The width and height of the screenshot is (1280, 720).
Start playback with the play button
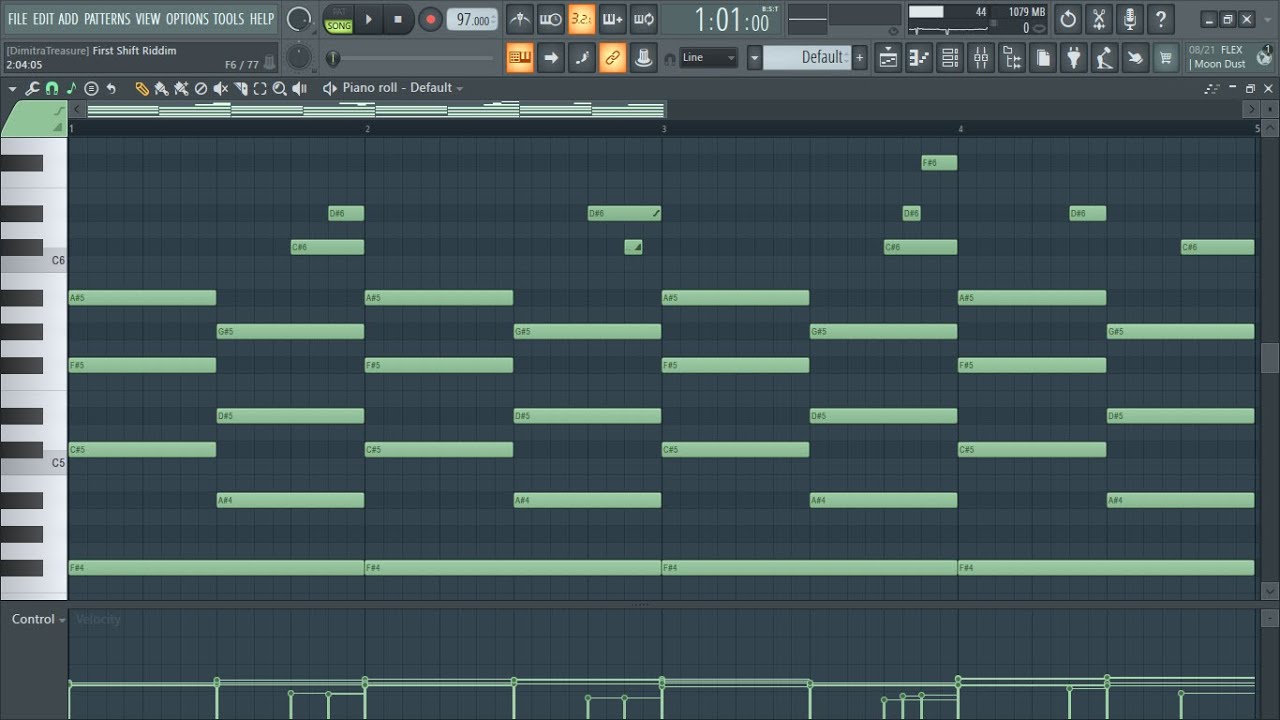(x=368, y=19)
